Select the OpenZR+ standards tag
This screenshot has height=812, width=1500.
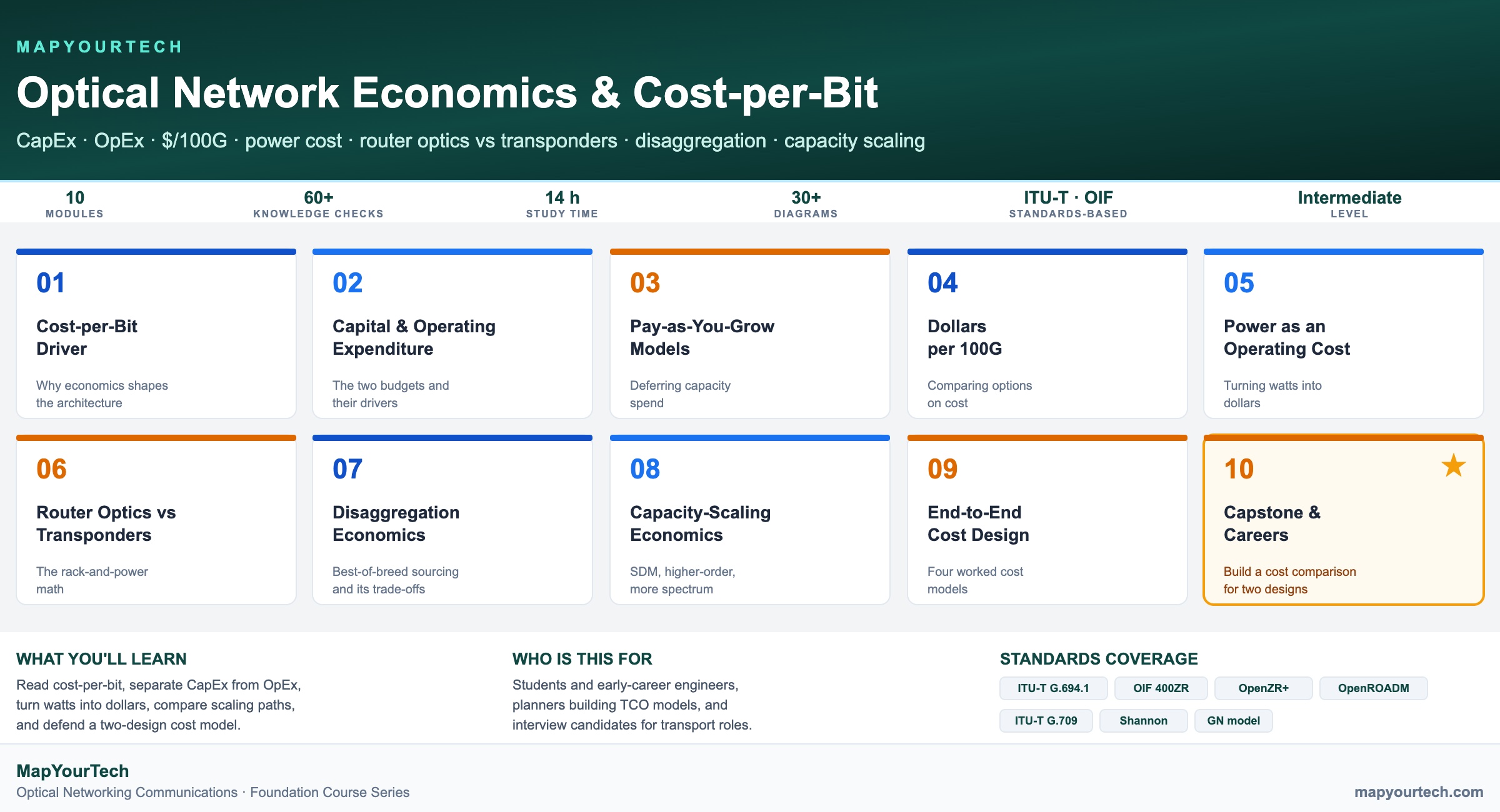[1264, 688]
